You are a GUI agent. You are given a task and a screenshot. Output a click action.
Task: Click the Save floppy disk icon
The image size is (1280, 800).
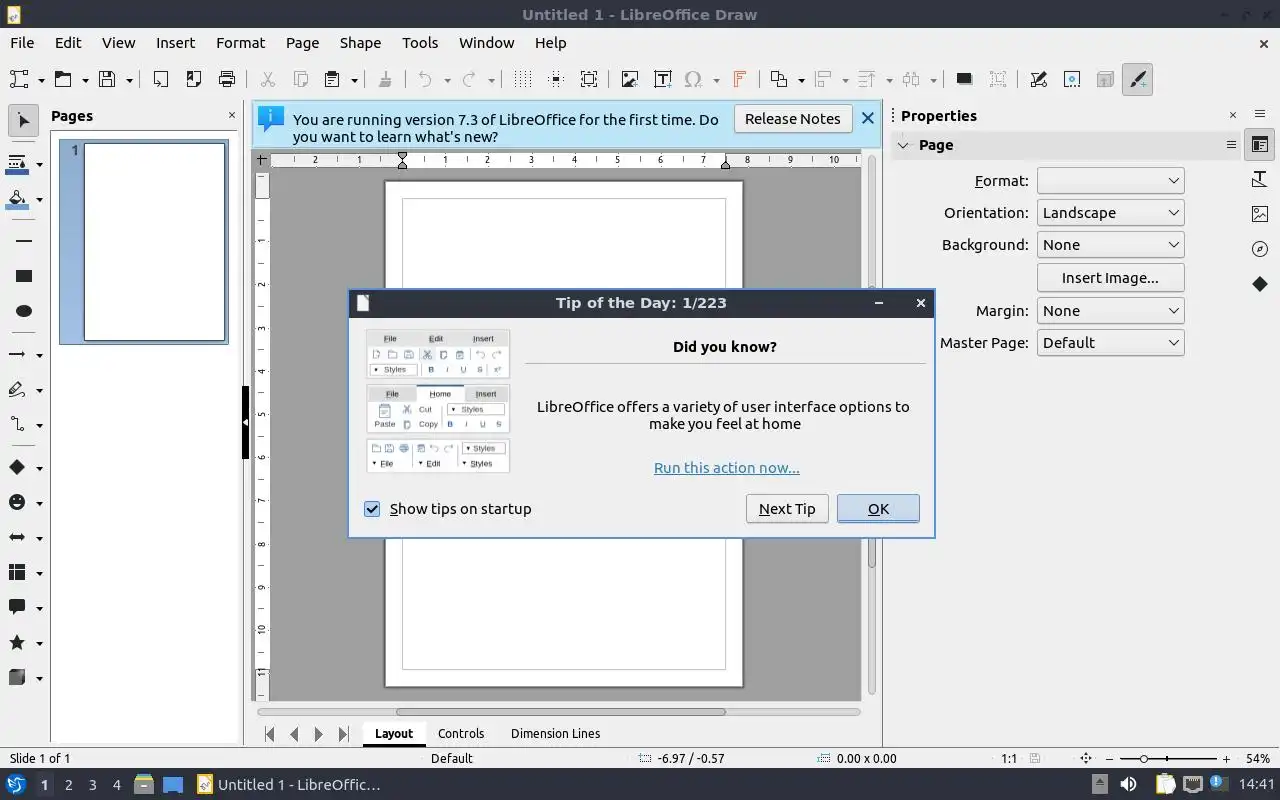(107, 79)
